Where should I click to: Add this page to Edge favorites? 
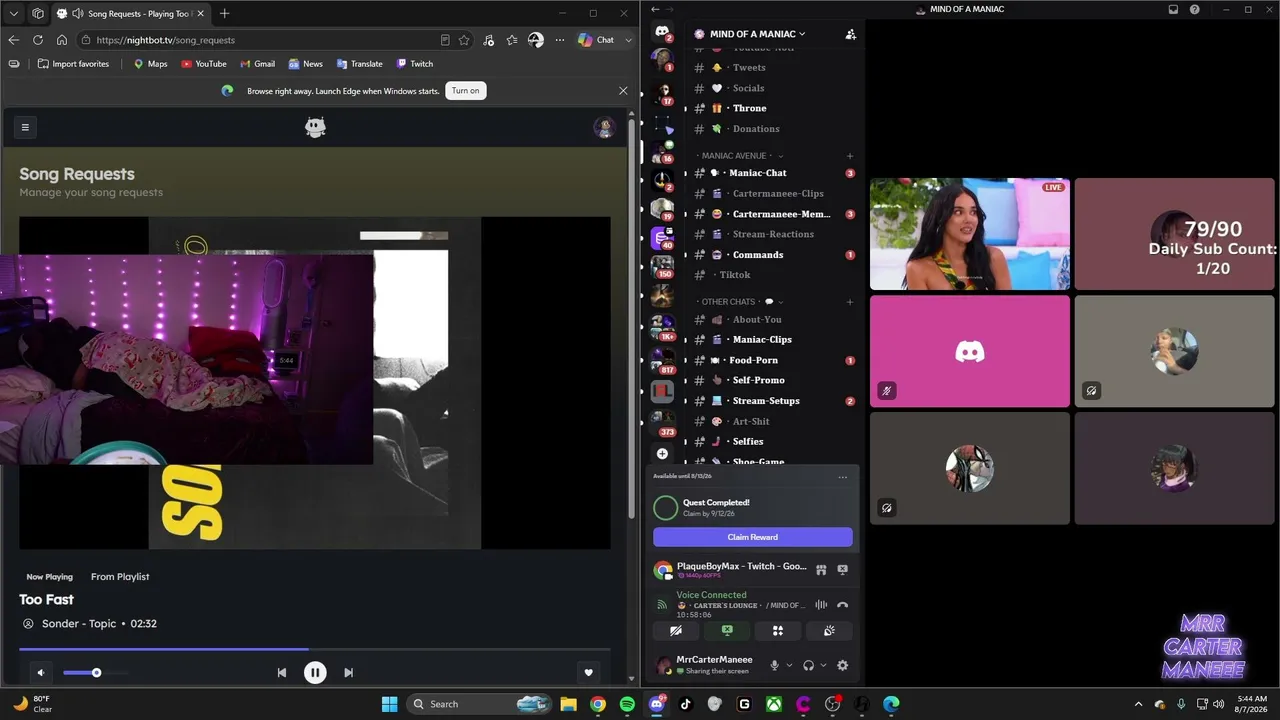[x=464, y=40]
